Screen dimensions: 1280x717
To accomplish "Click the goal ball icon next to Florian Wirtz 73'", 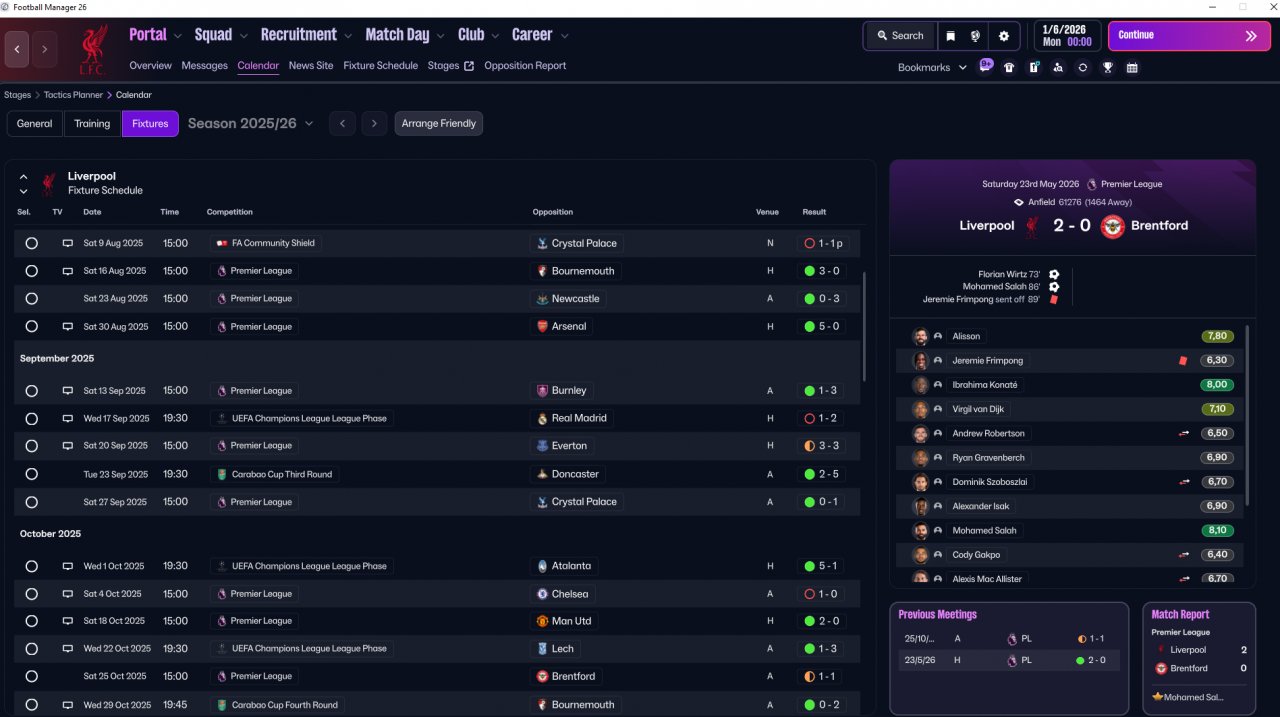I will [1054, 274].
